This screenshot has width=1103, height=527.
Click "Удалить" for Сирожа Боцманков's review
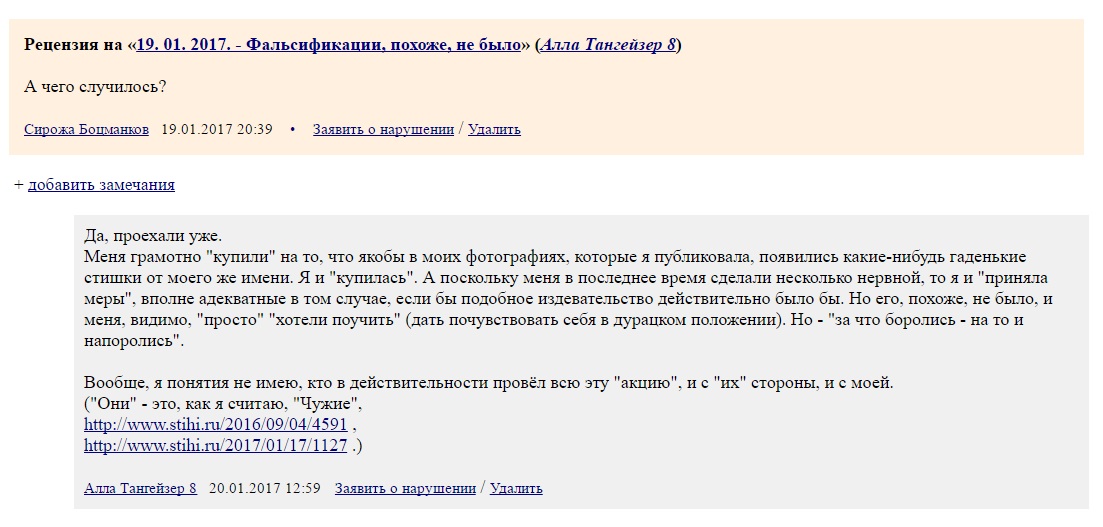pyautogui.click(x=494, y=130)
